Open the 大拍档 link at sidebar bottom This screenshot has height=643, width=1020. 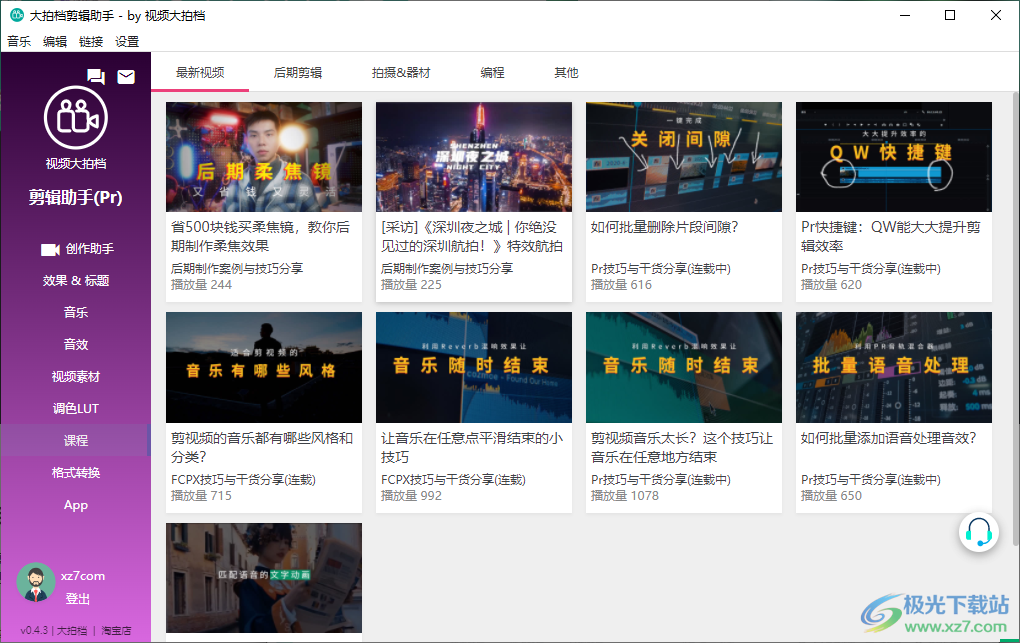point(72,631)
